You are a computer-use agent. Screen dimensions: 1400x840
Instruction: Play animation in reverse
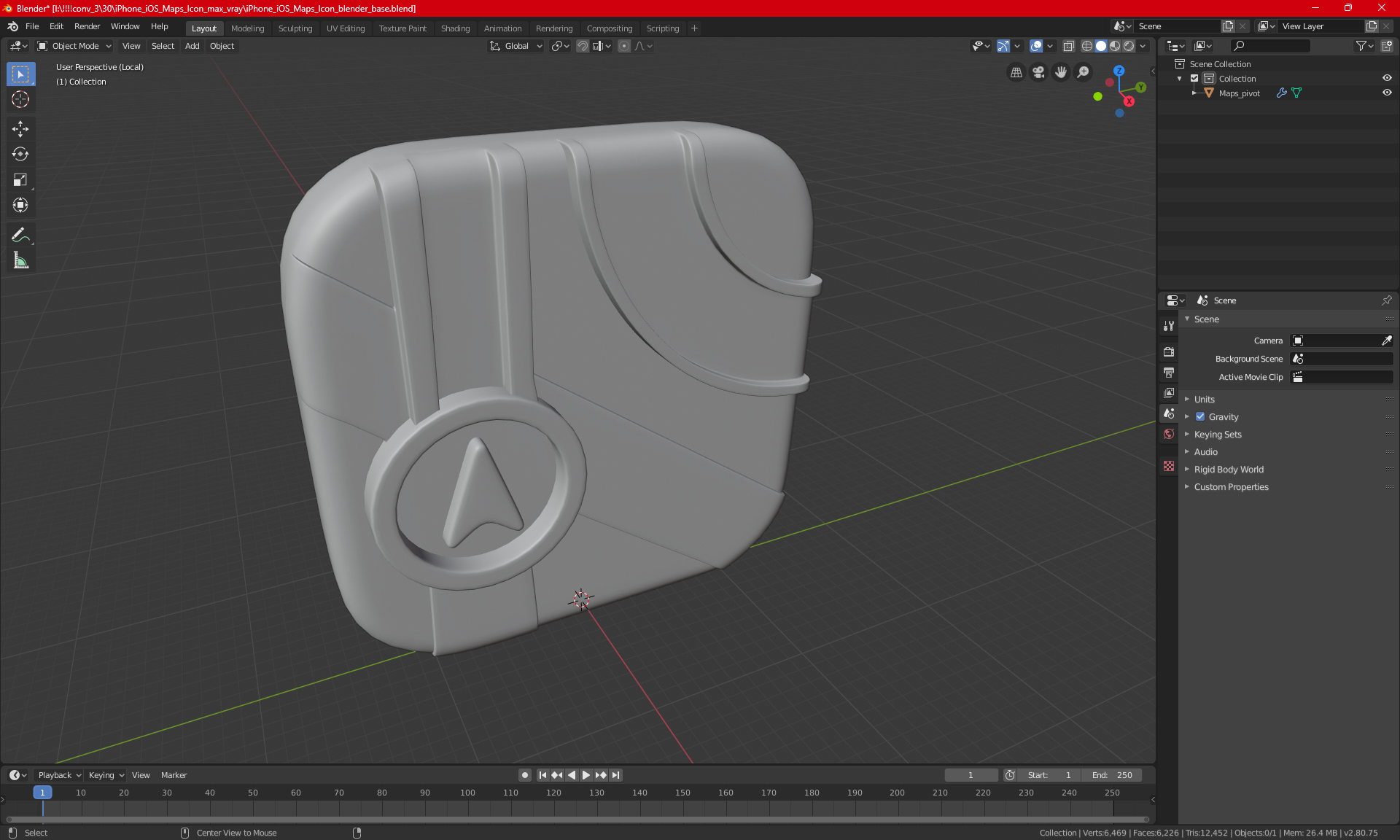tap(572, 775)
